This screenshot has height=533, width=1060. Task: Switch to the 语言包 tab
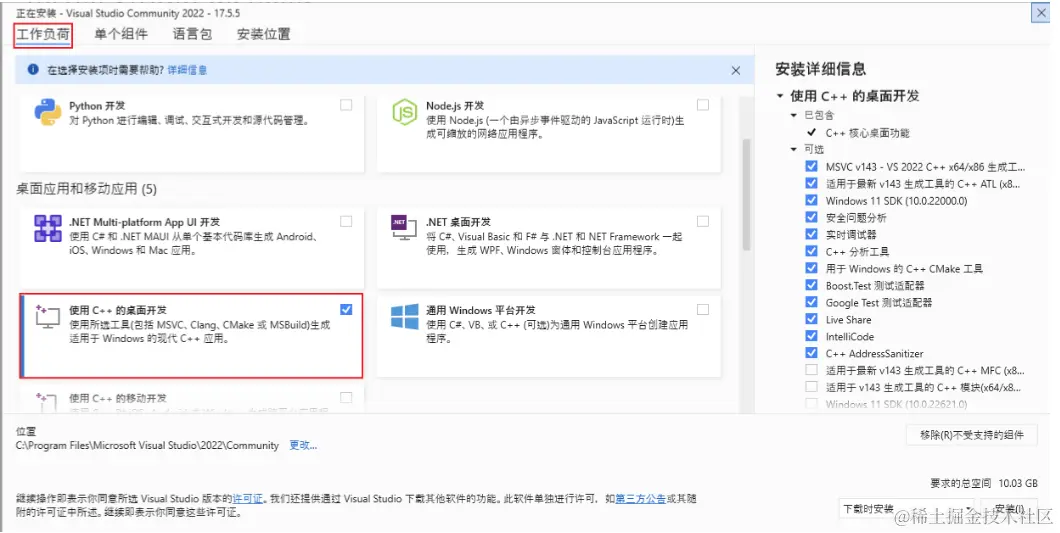pos(192,34)
